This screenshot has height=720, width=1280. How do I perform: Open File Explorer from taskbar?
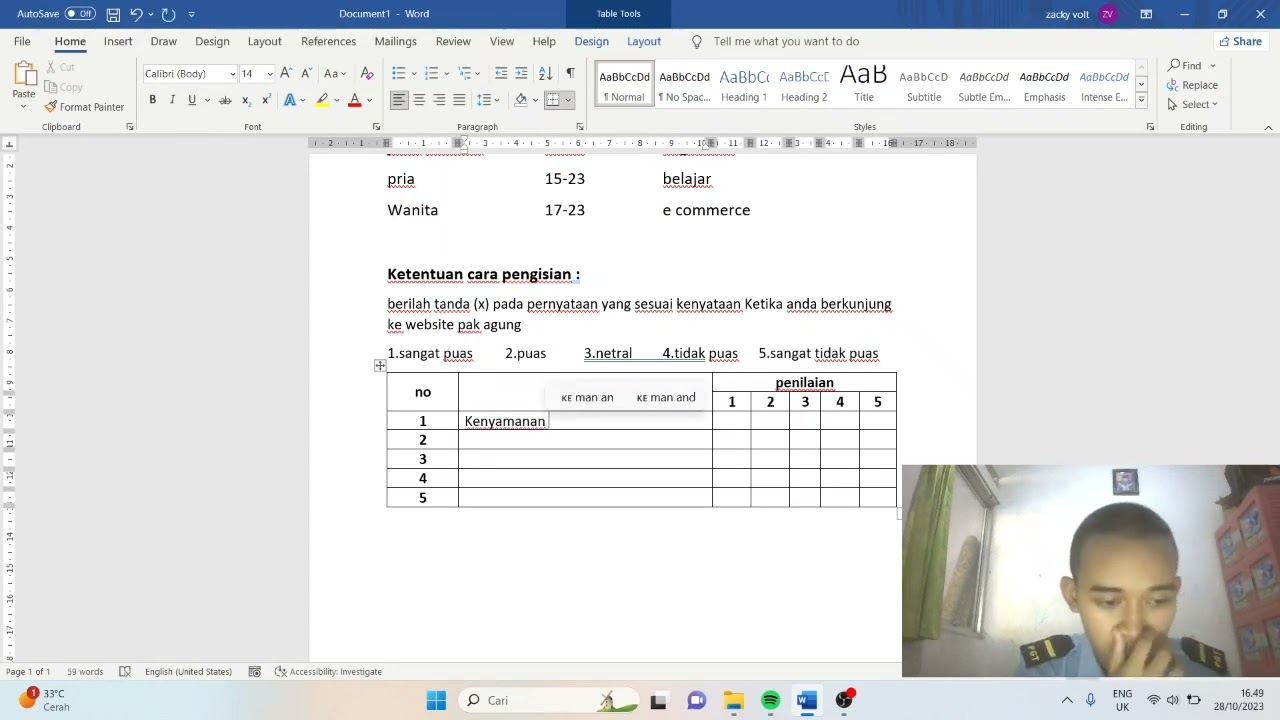point(733,700)
